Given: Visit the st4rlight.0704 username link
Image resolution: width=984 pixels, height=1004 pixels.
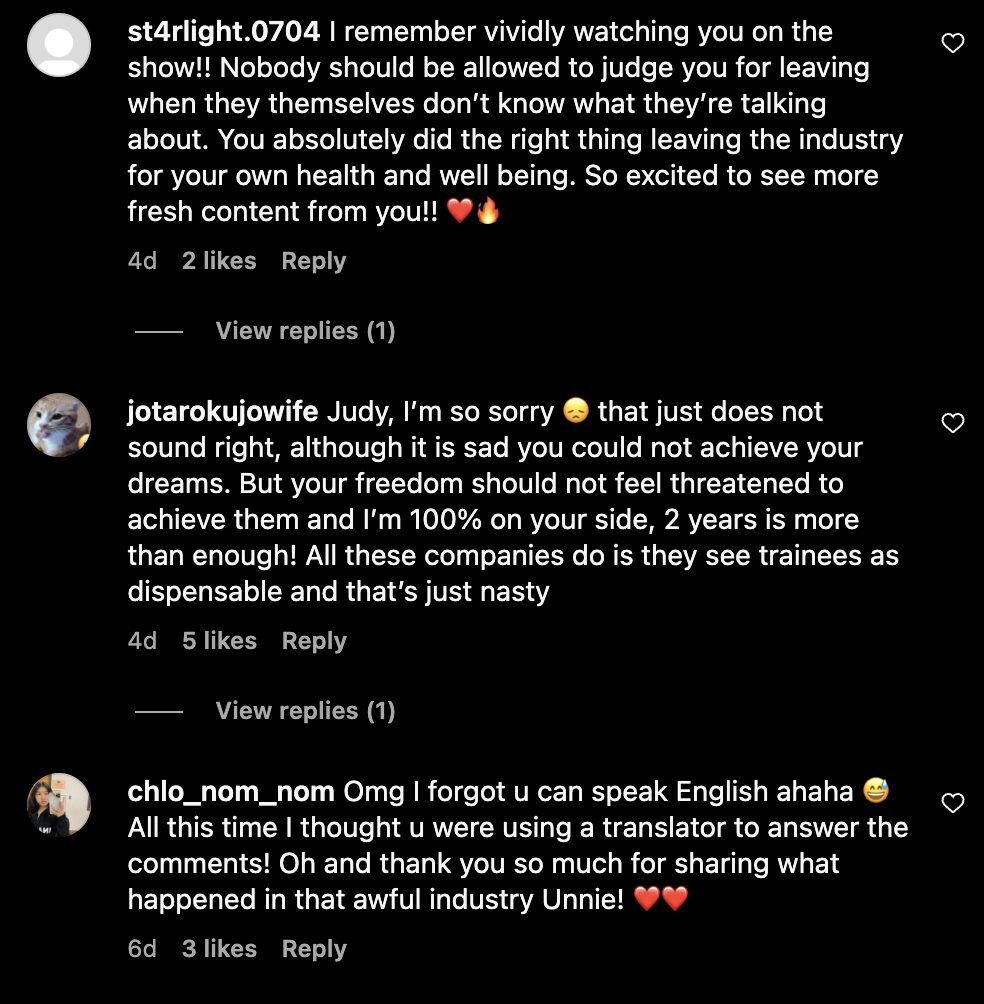Looking at the screenshot, I should pos(224,32).
